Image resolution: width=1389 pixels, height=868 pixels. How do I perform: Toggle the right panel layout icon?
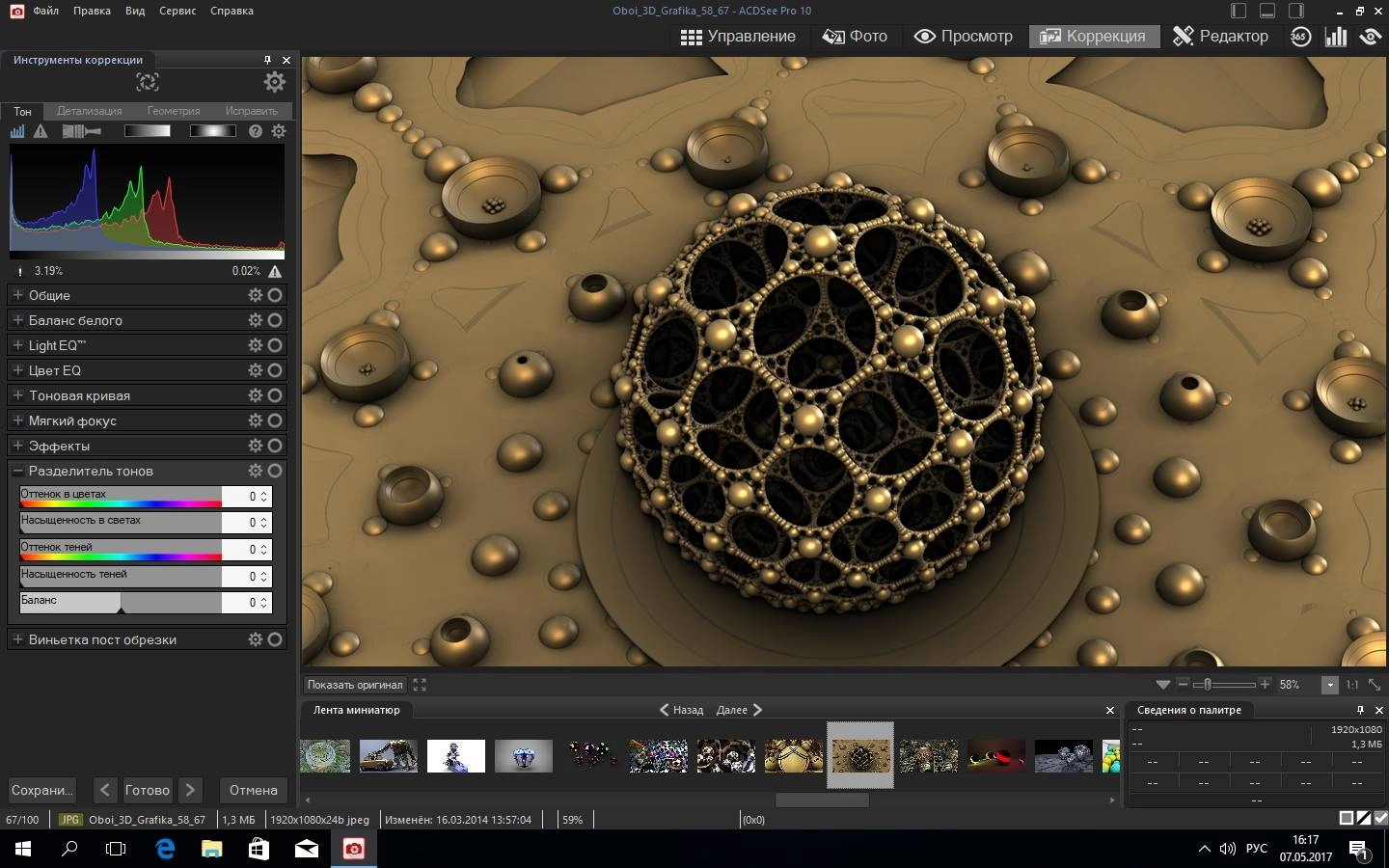(x=1297, y=11)
